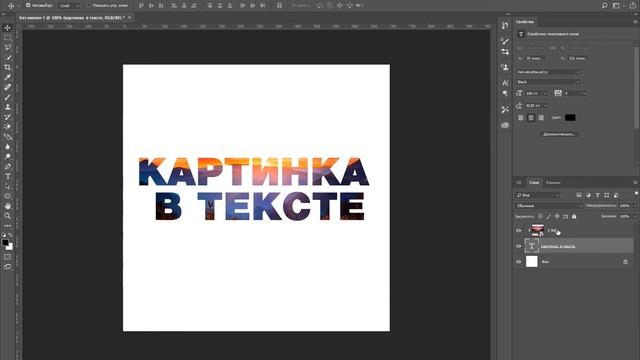Open the font style Black dropdown
640x360 pixels.
click(548, 82)
